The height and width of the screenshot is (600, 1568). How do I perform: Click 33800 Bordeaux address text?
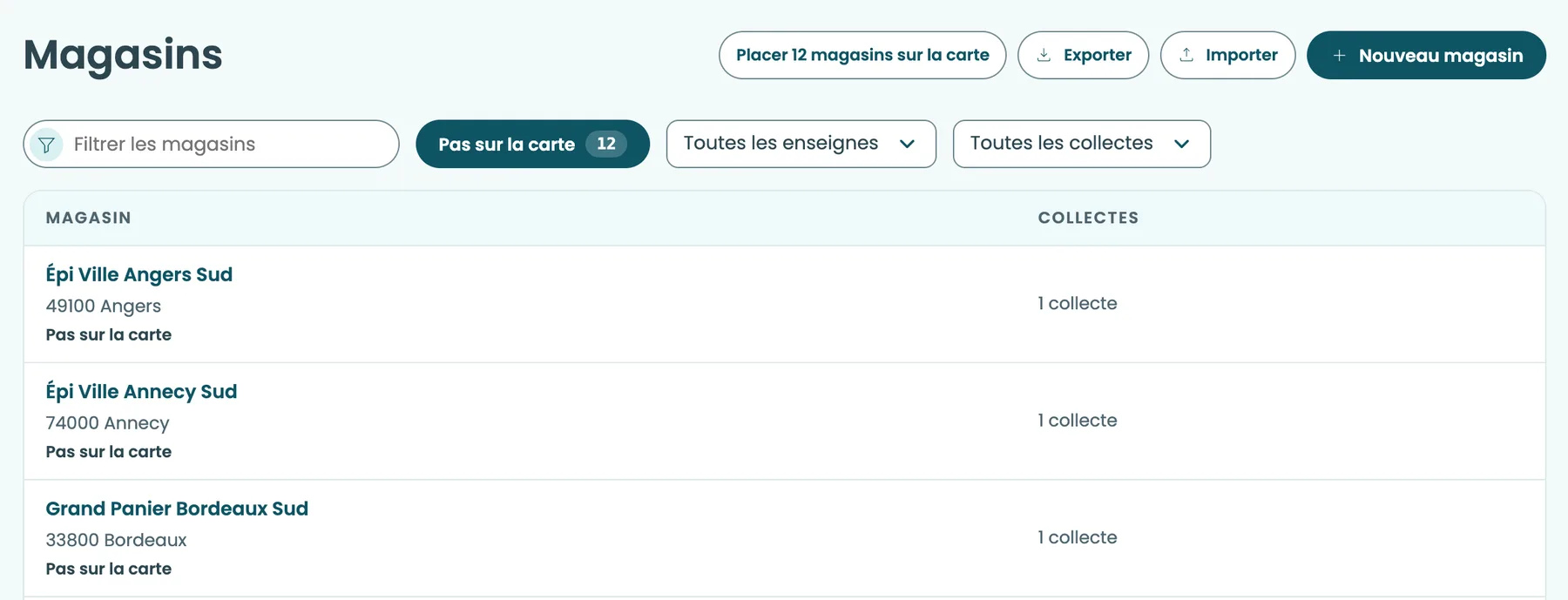click(x=116, y=540)
